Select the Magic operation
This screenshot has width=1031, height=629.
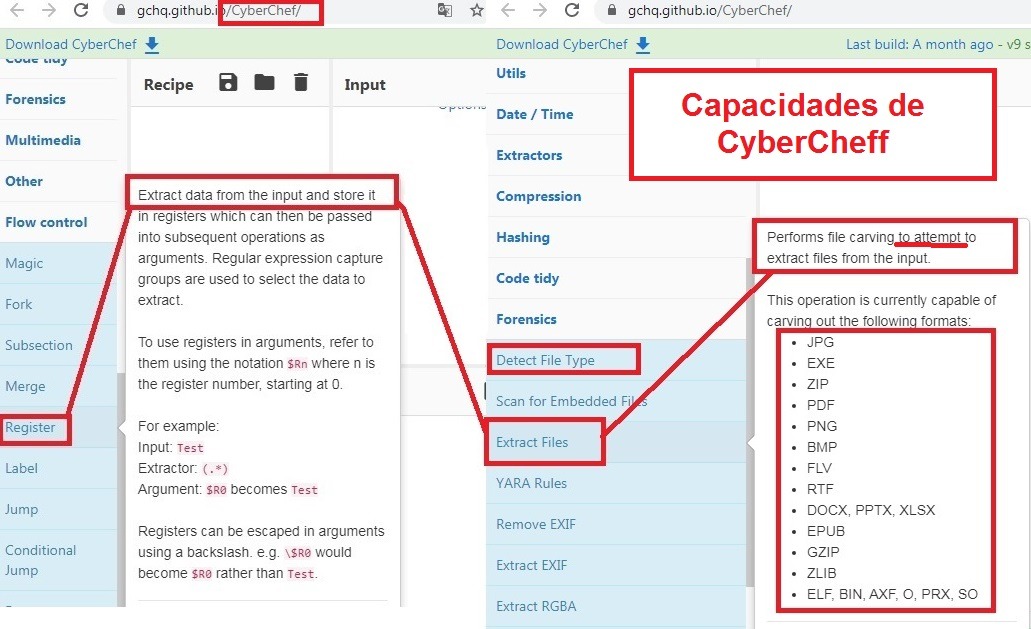pos(58,263)
